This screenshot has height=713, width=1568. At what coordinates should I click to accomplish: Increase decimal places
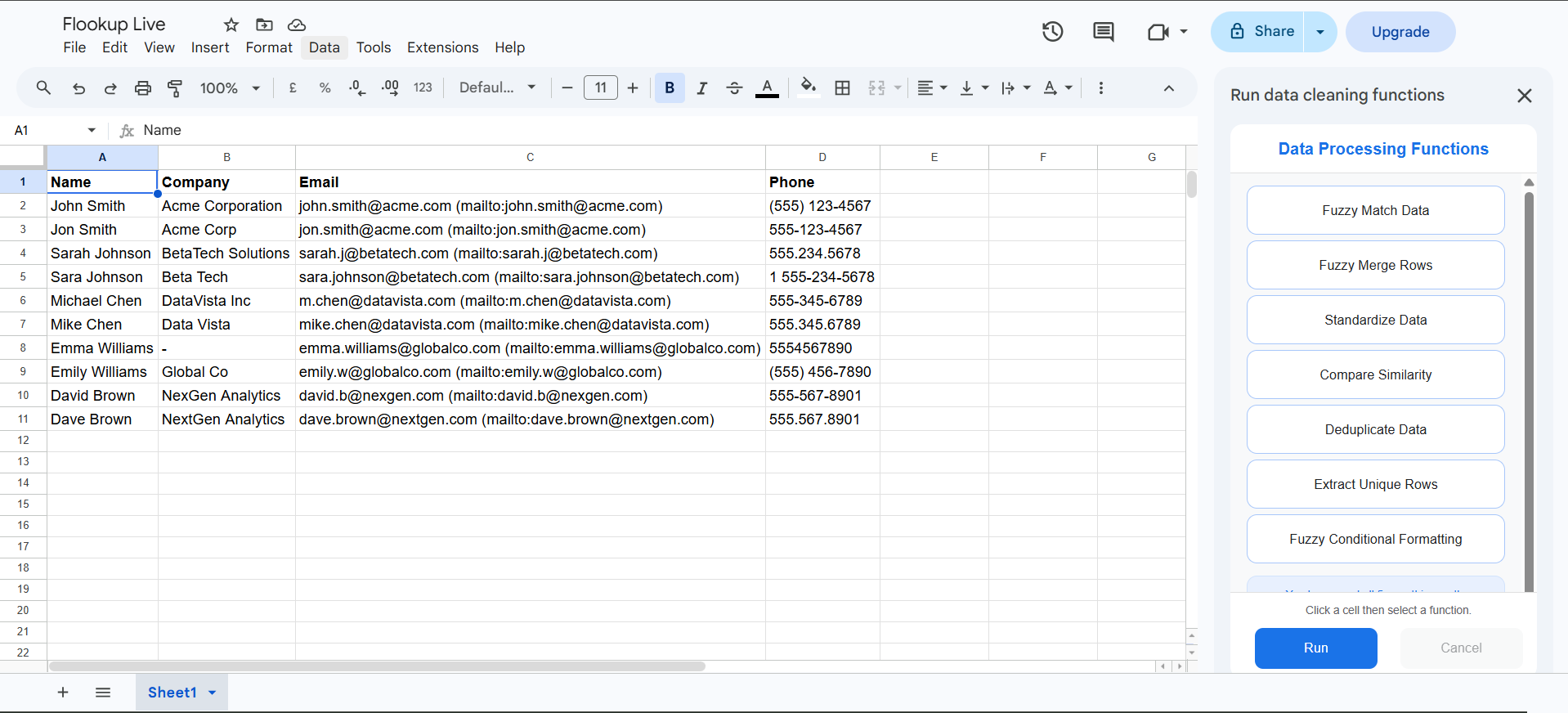390,87
